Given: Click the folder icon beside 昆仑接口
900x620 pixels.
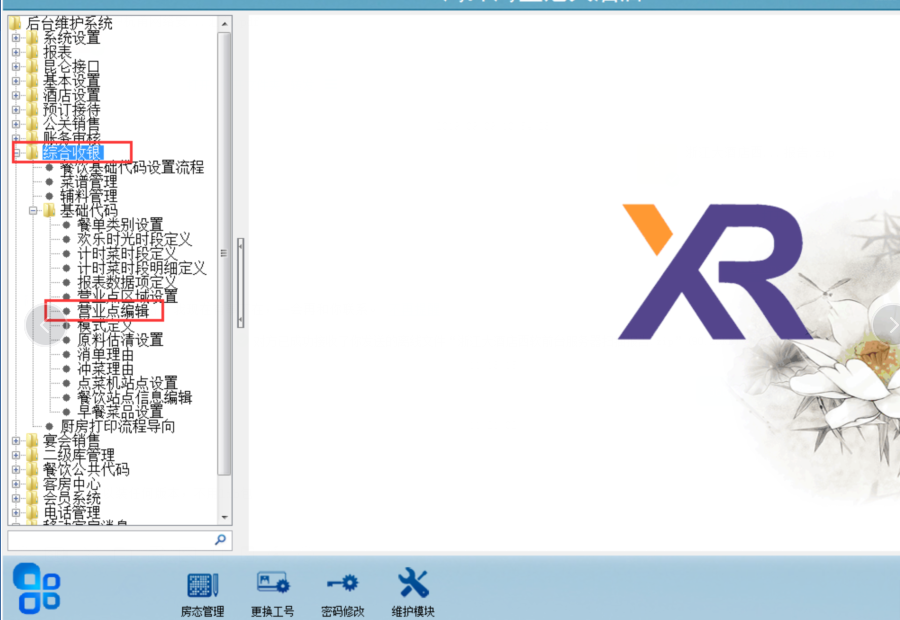Looking at the screenshot, I should pyautogui.click(x=33, y=67).
